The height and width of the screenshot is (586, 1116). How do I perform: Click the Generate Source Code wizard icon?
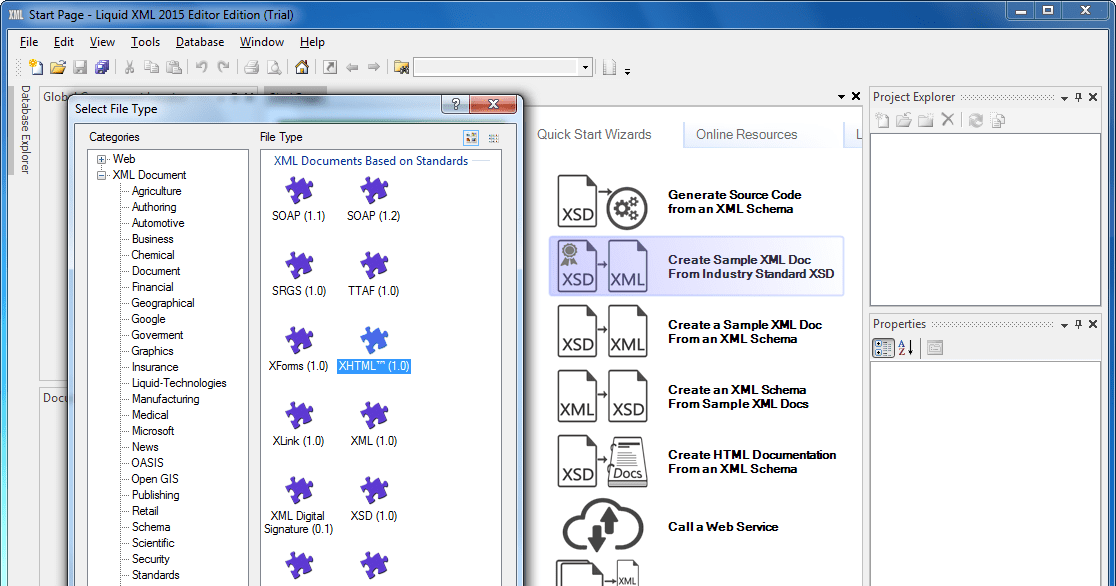tap(602, 200)
